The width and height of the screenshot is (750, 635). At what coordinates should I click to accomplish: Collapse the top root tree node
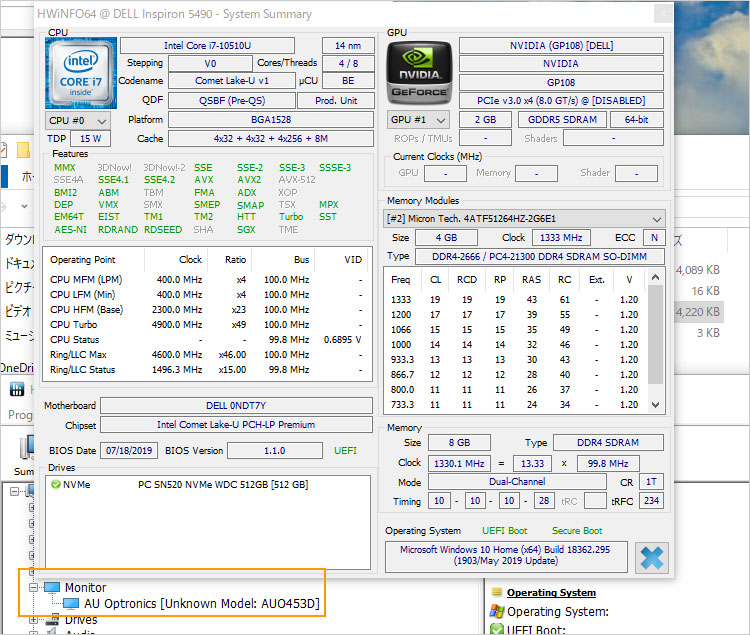pos(14,491)
